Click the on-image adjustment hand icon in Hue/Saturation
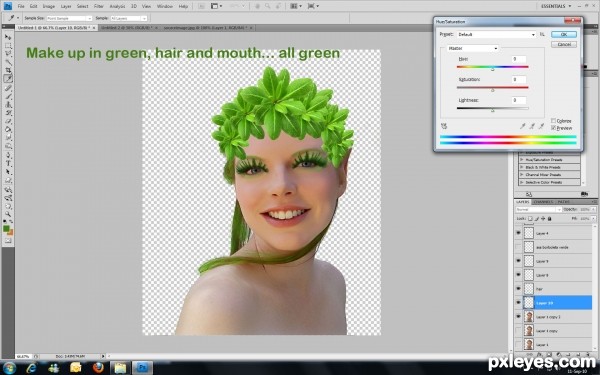Image resolution: width=600 pixels, height=375 pixels. [x=444, y=126]
